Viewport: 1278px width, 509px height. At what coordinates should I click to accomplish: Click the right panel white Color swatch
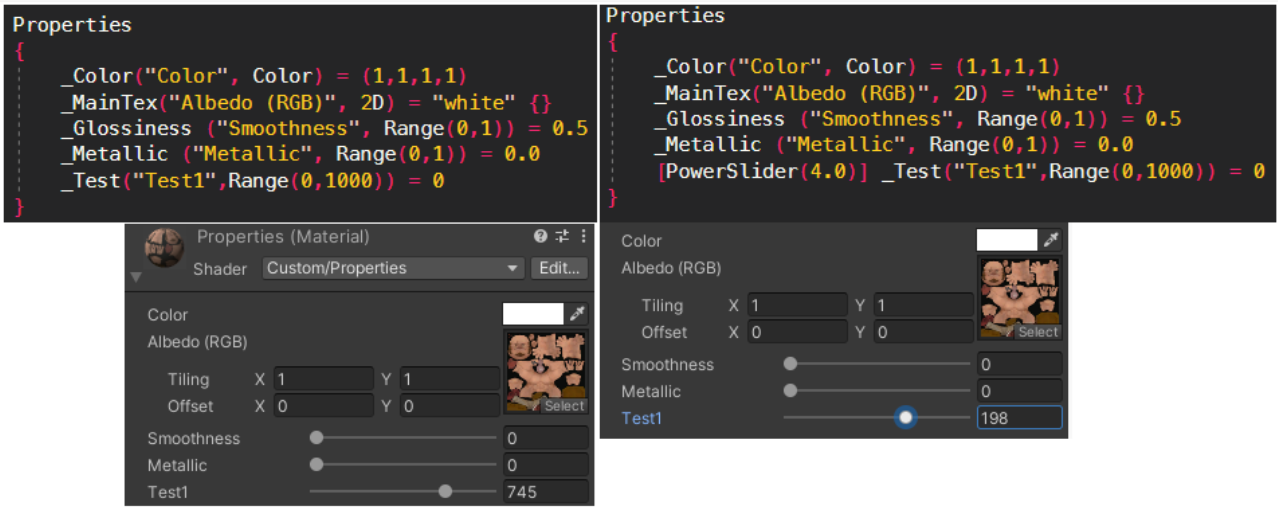pyautogui.click(x=1007, y=240)
